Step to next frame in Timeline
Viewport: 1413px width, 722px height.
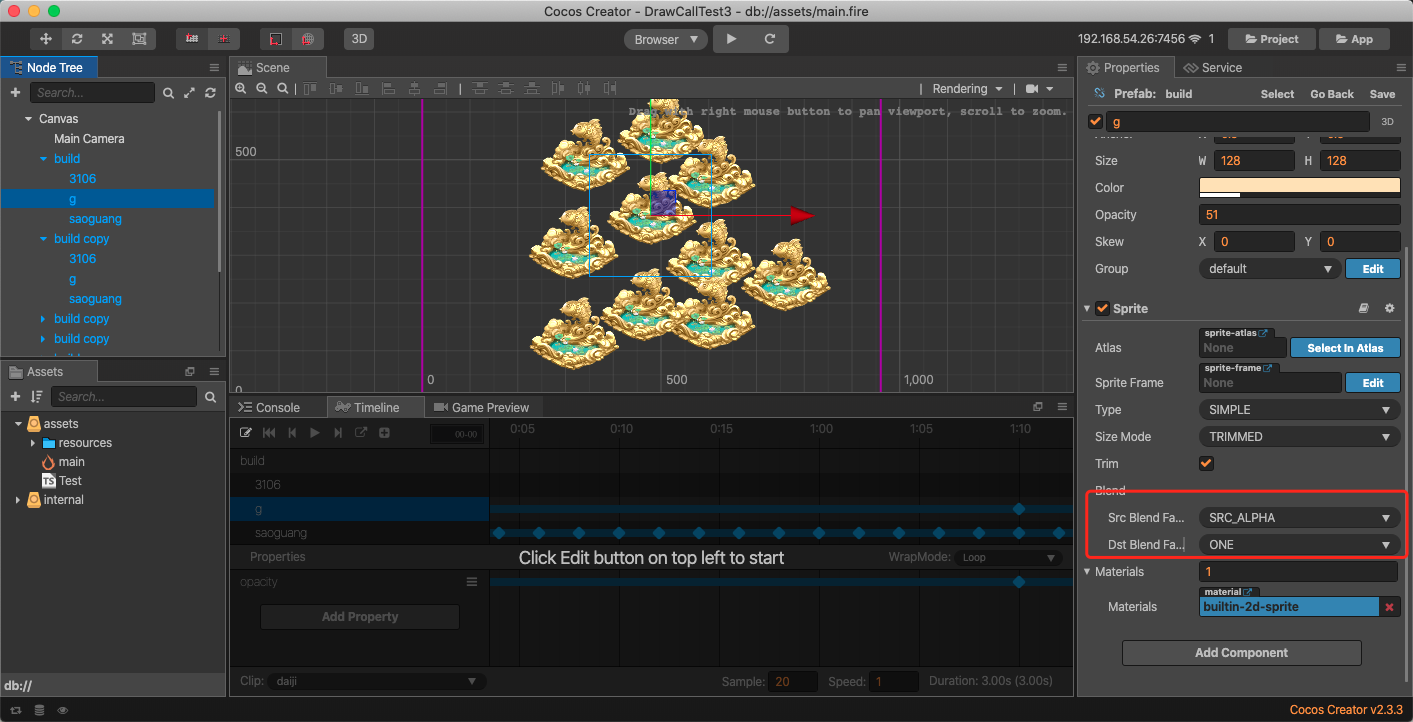338,433
